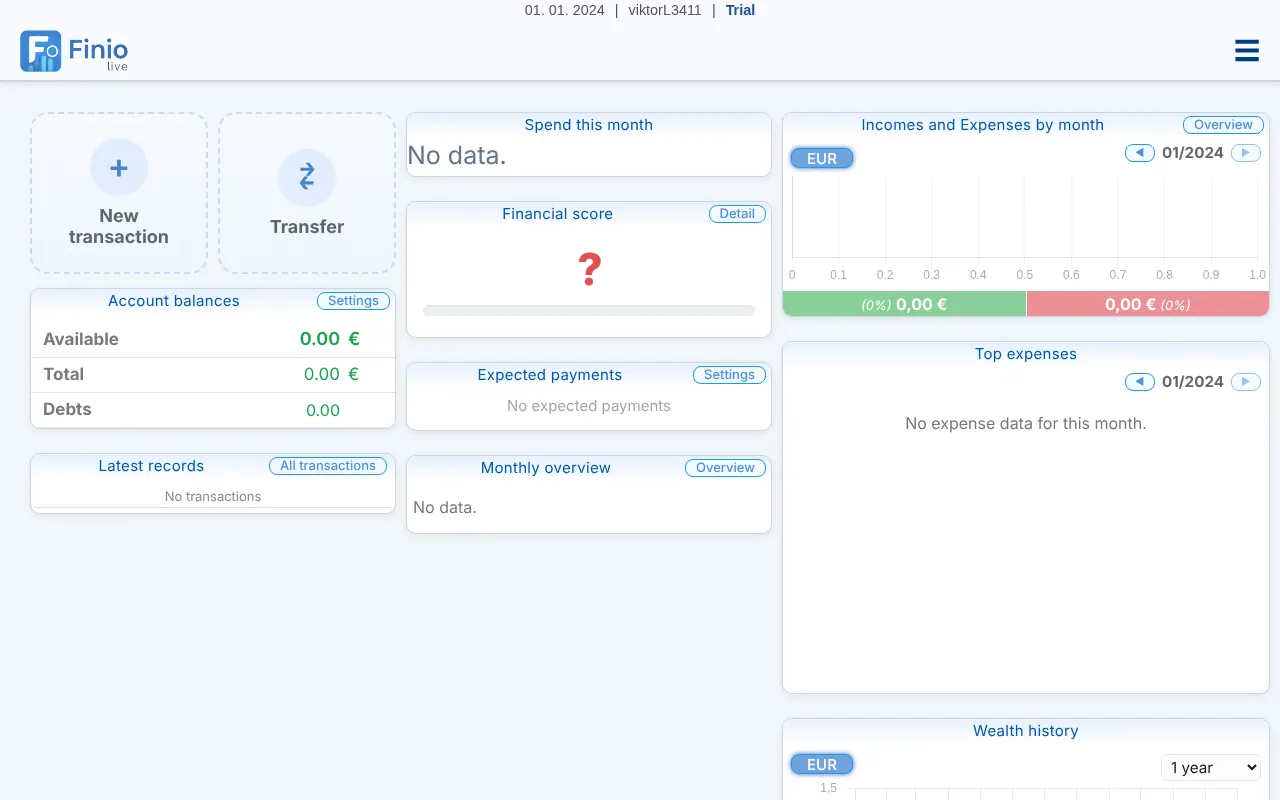Open the hamburger menu icon

1247,51
